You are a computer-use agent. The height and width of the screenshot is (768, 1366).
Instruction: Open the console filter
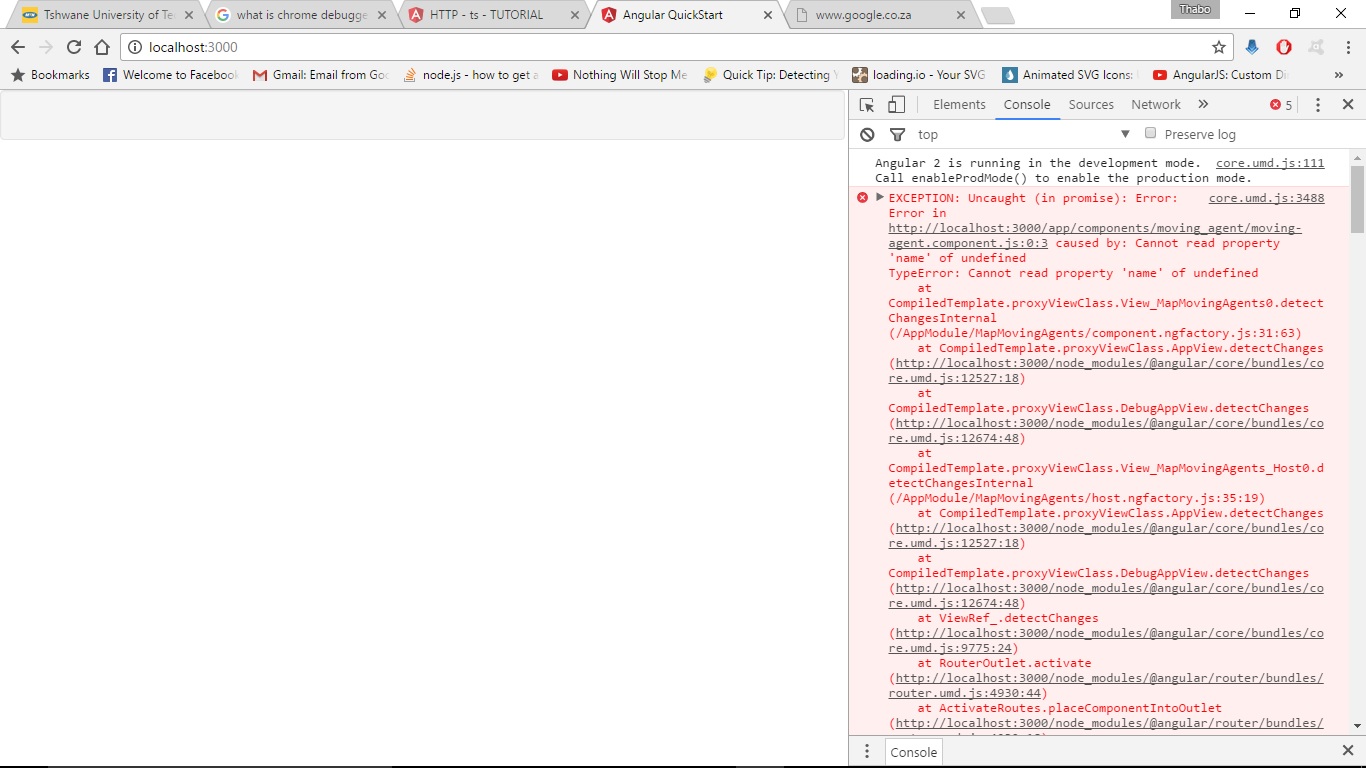897,134
